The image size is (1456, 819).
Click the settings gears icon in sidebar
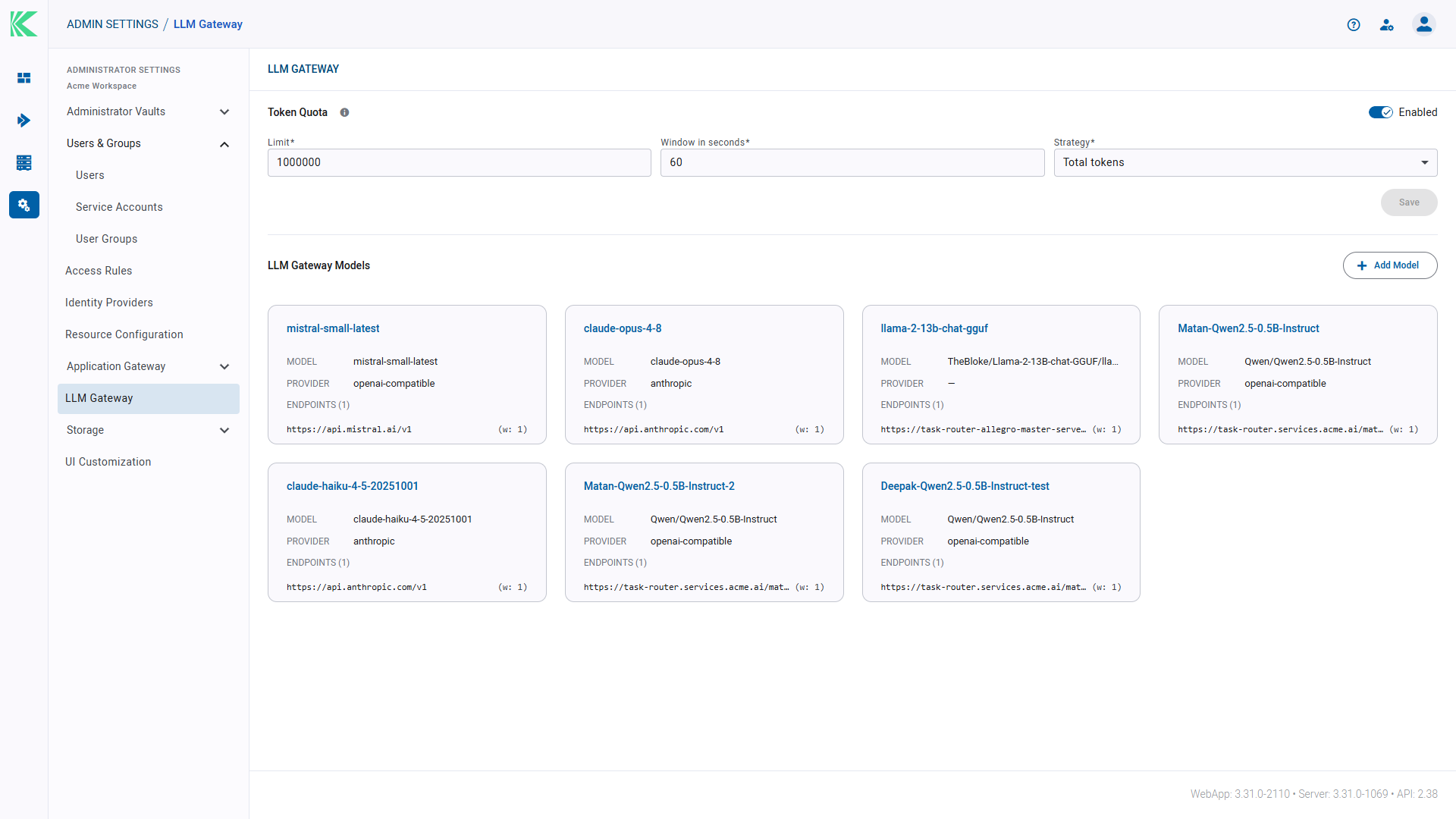(24, 205)
